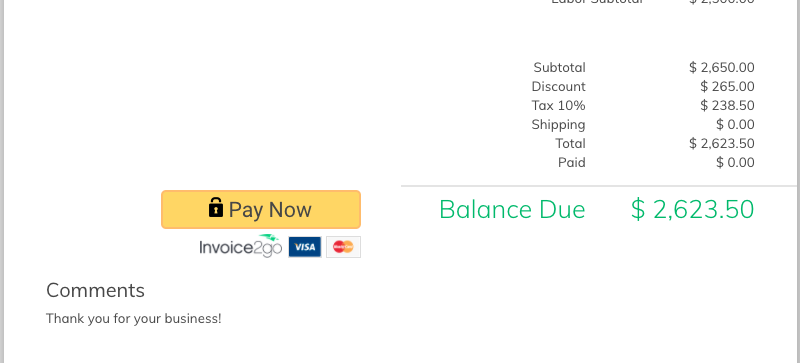Click the green $ 2,623.50 balance amount

pyautogui.click(x=692, y=209)
